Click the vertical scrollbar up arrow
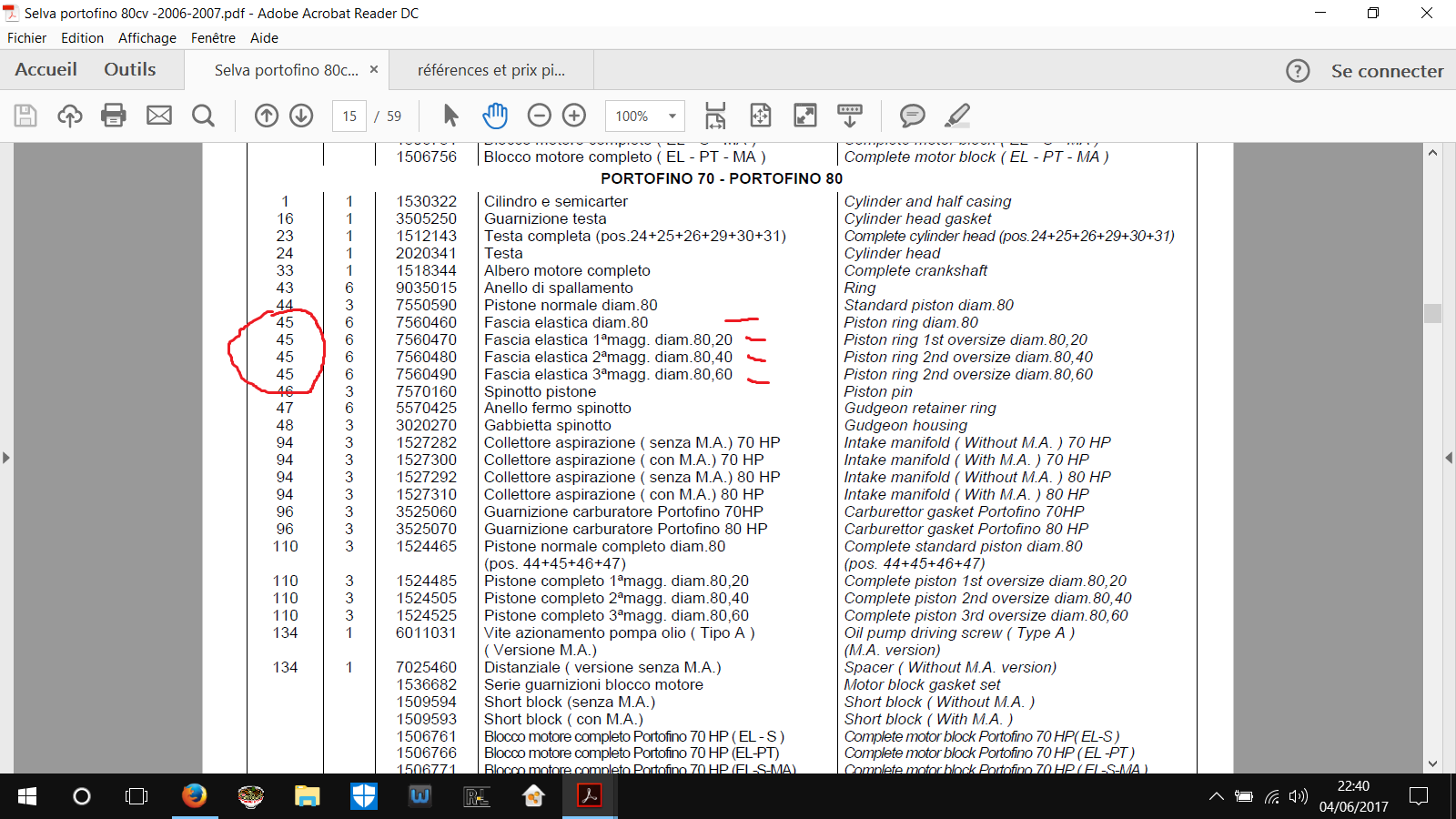This screenshot has height=819, width=1456. (x=1432, y=153)
